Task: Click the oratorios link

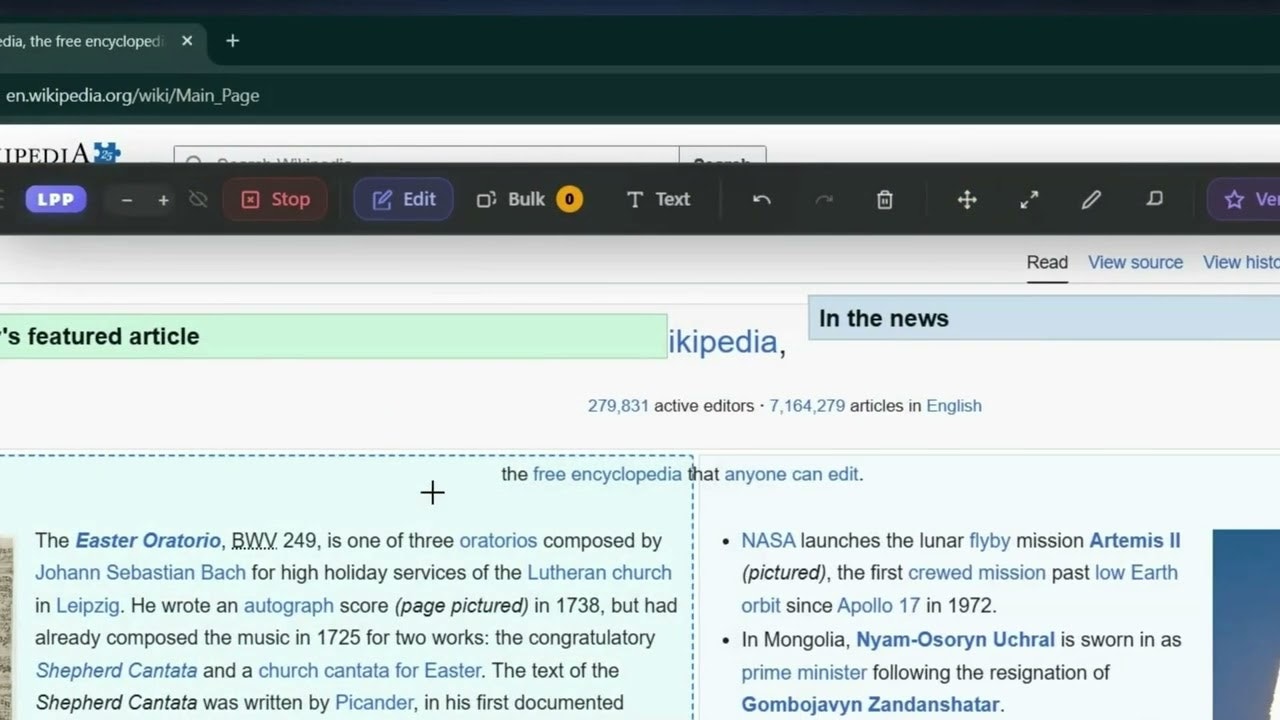Action: pyautogui.click(x=498, y=541)
